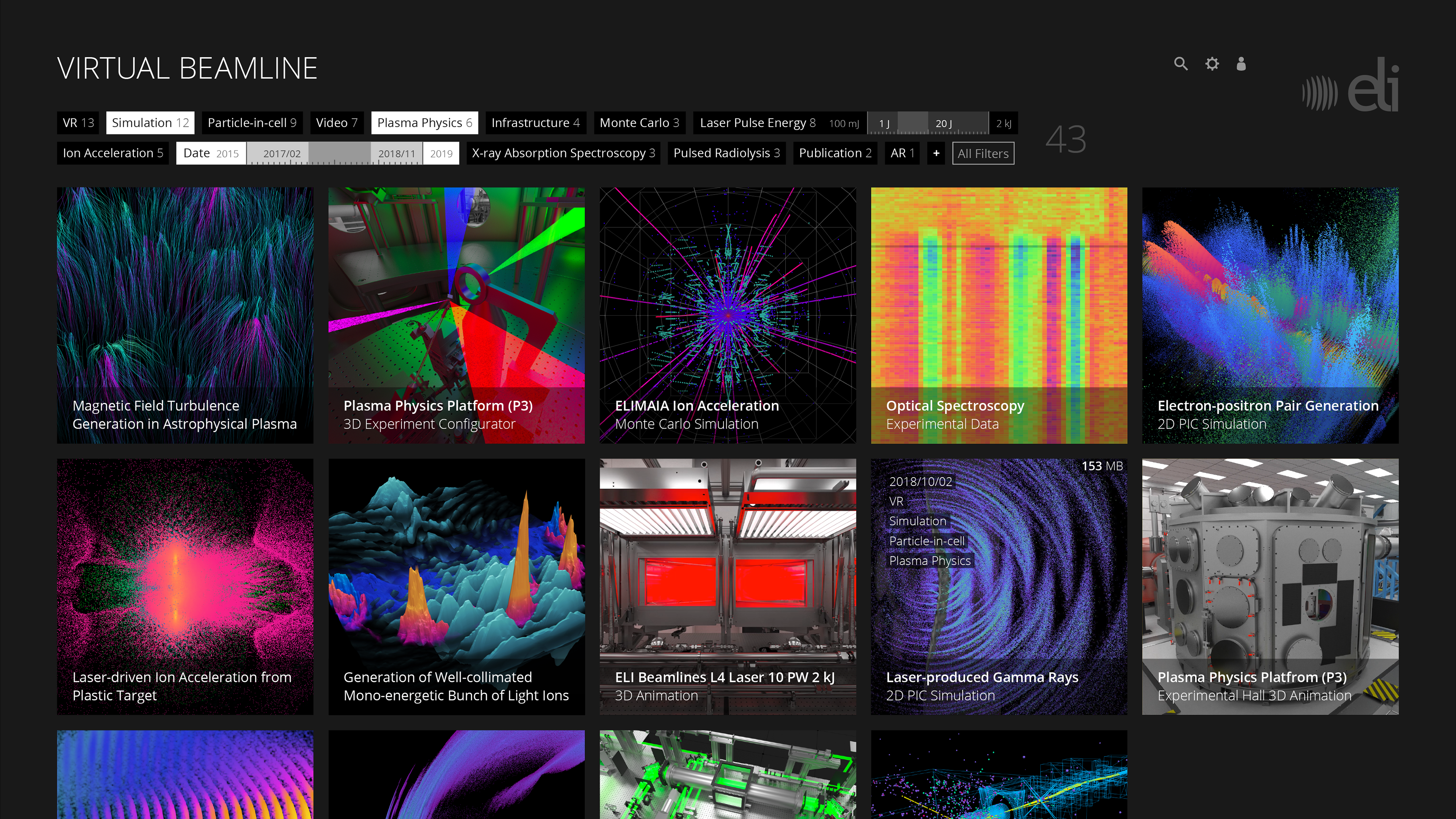Click the ELI logo
The image size is (1456, 819).
[1351, 85]
